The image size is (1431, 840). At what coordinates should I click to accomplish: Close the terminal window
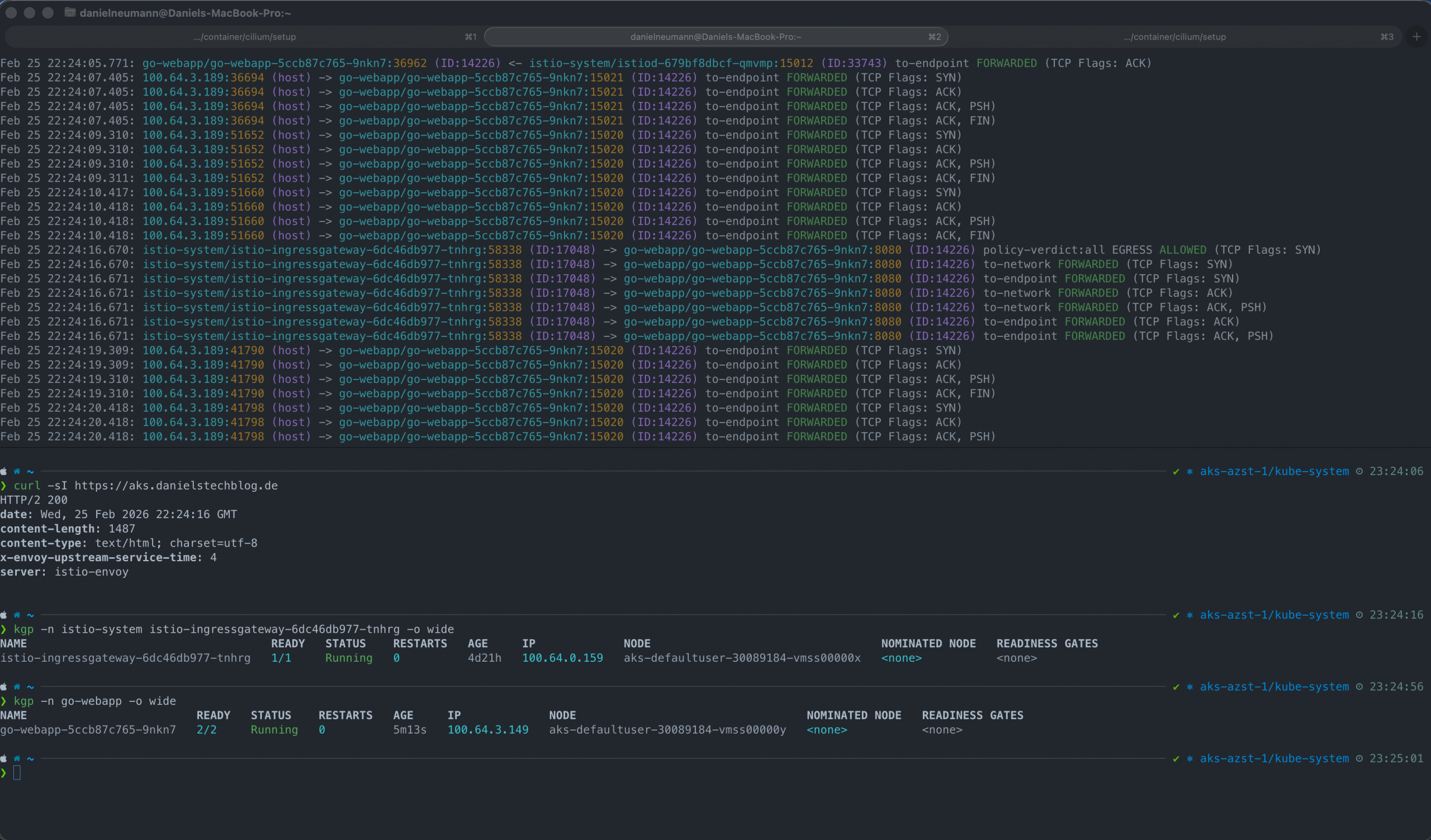11,12
